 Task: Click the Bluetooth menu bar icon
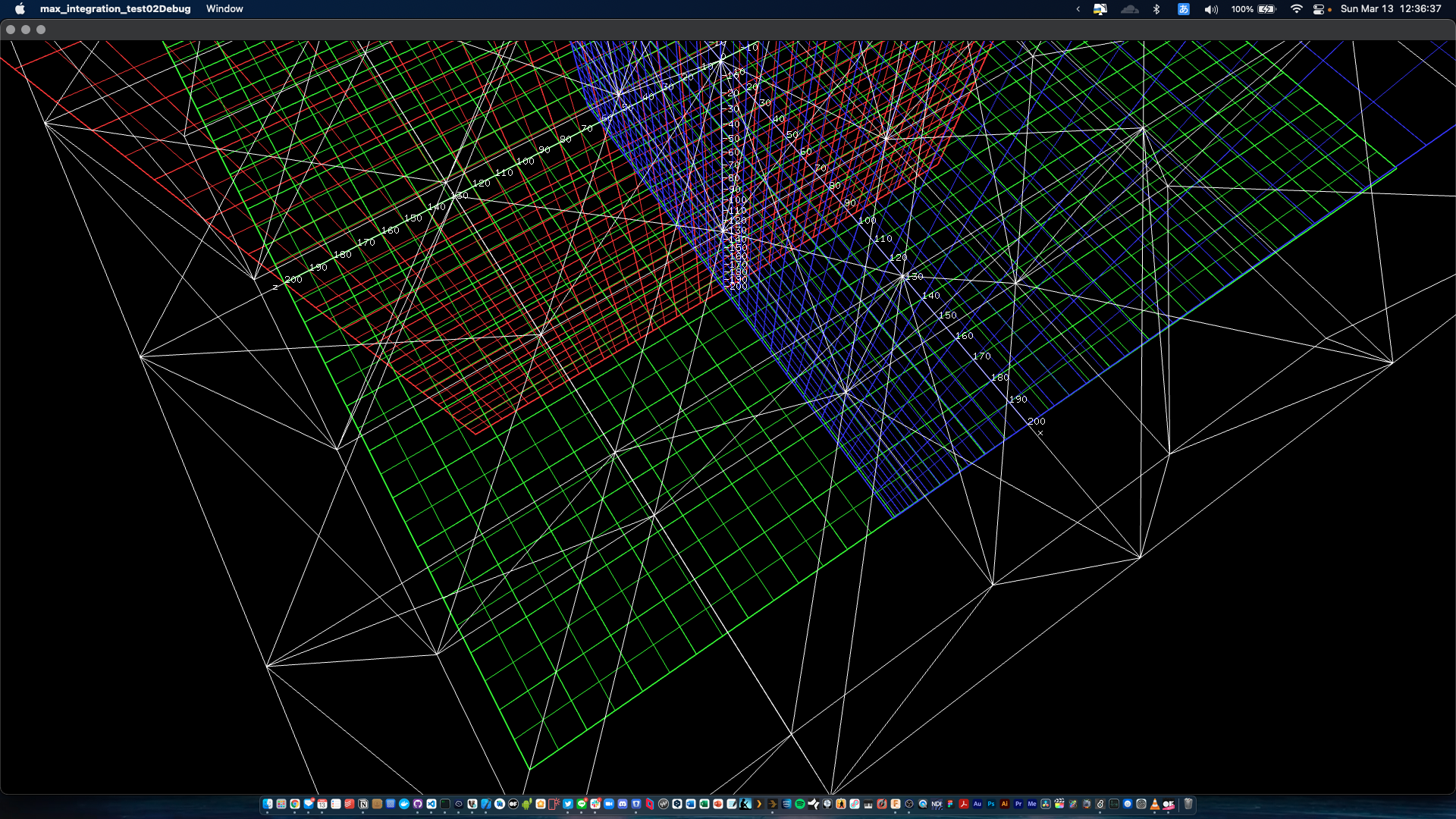[1156, 9]
